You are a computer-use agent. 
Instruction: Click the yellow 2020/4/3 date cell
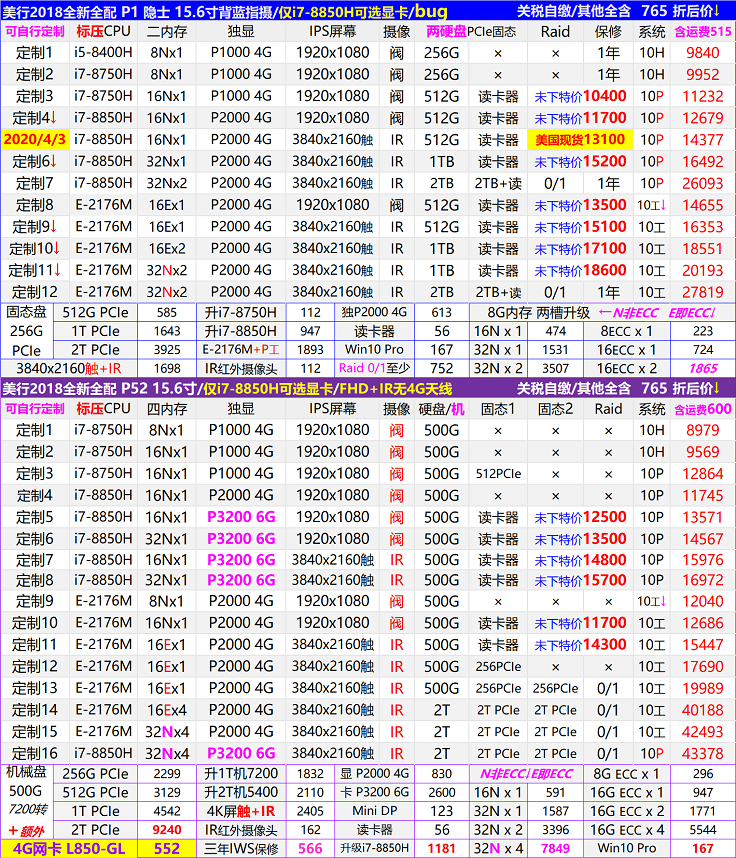[x=35, y=140]
